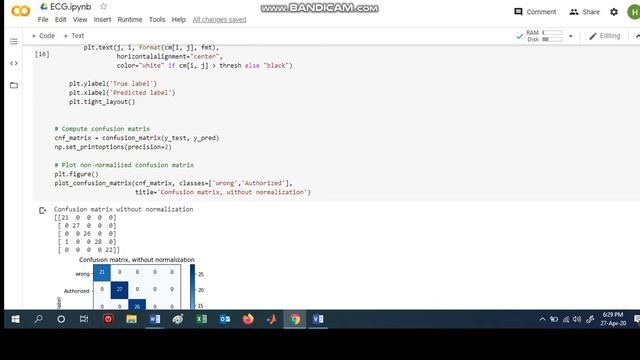The height and width of the screenshot is (360, 640).
Task: Click the cell output options icon
Action: [x=42, y=211]
